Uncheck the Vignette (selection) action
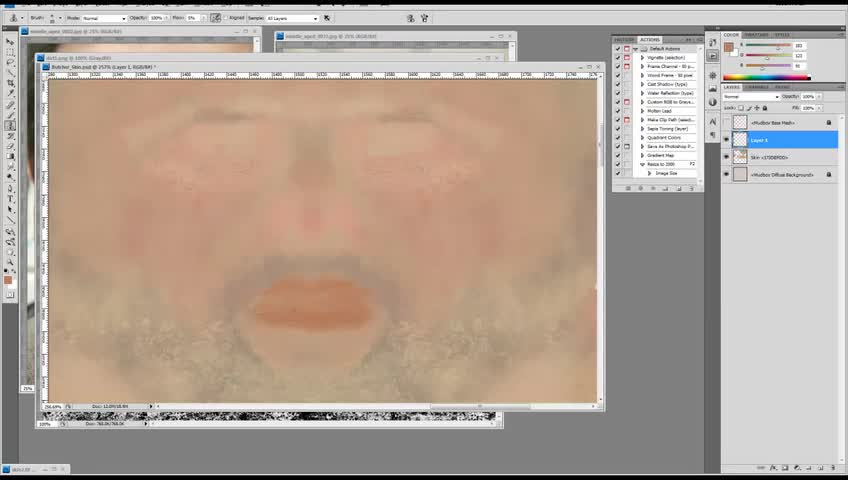This screenshot has height=480, width=848. tap(618, 57)
